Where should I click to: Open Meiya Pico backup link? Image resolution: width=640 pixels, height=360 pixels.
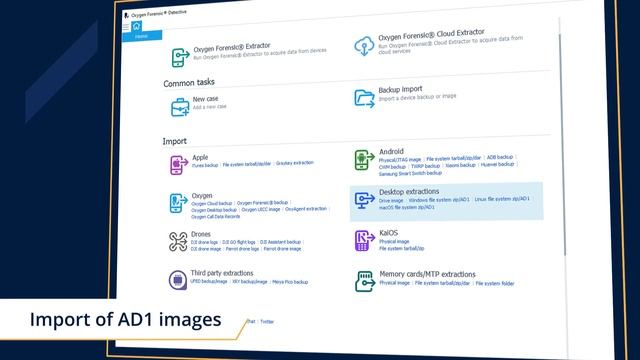pyautogui.click(x=290, y=282)
